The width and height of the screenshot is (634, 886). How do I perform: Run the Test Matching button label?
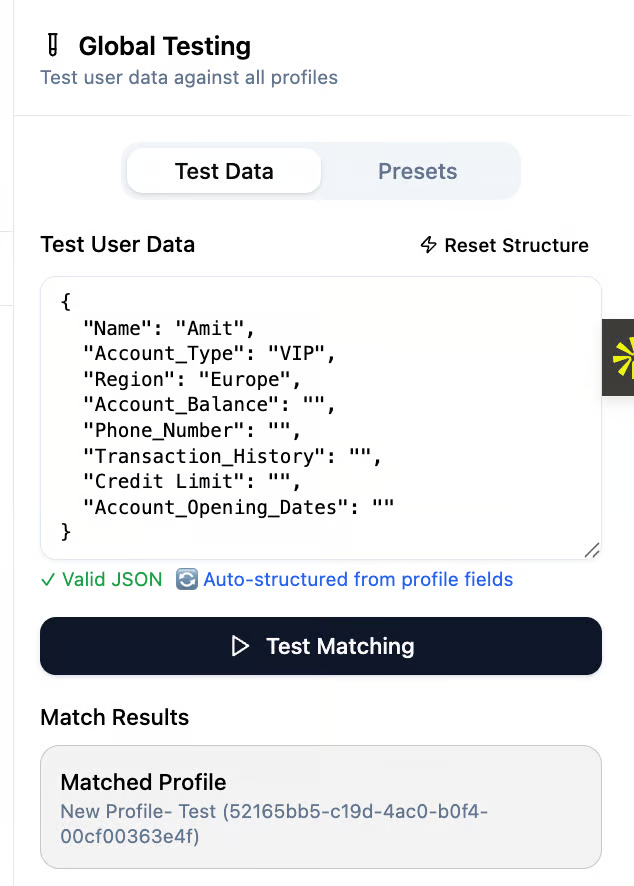340,646
